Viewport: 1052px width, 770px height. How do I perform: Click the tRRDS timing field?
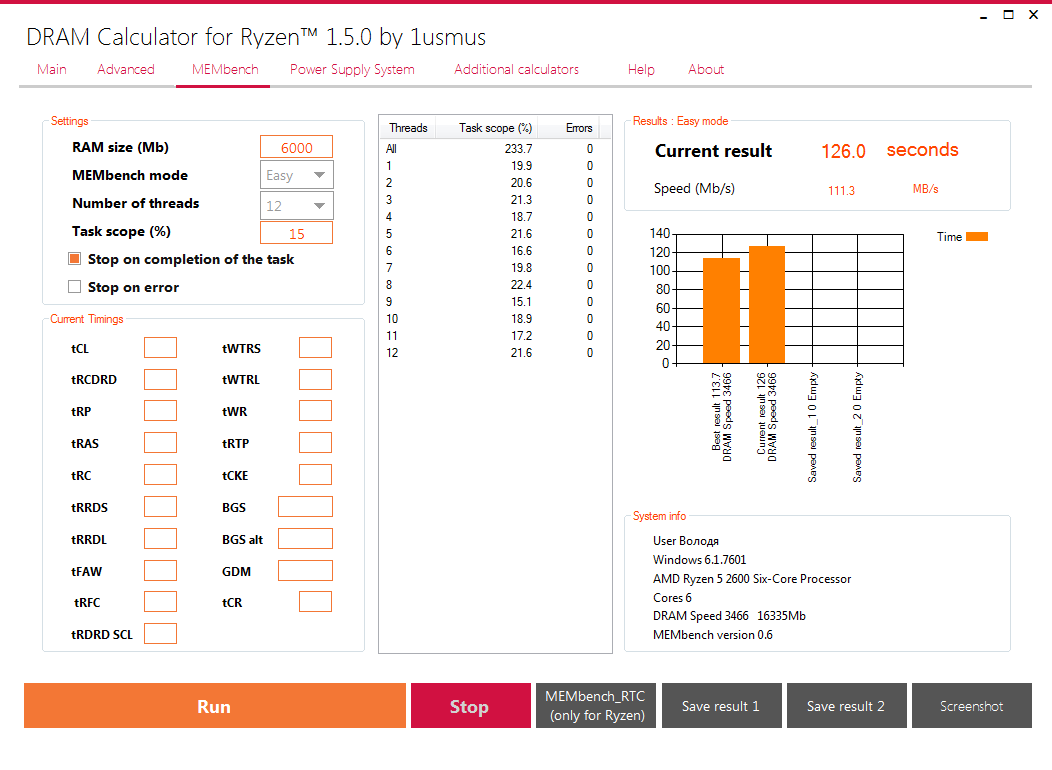[x=160, y=507]
